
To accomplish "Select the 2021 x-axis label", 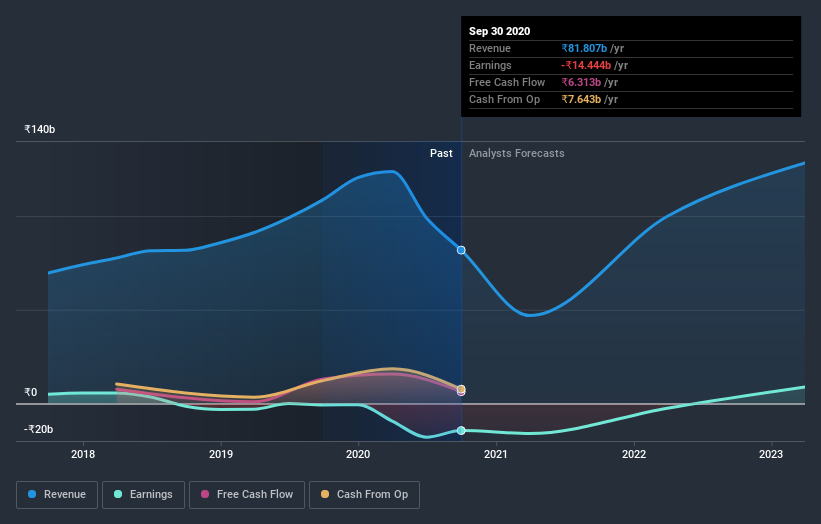I will coord(496,454).
